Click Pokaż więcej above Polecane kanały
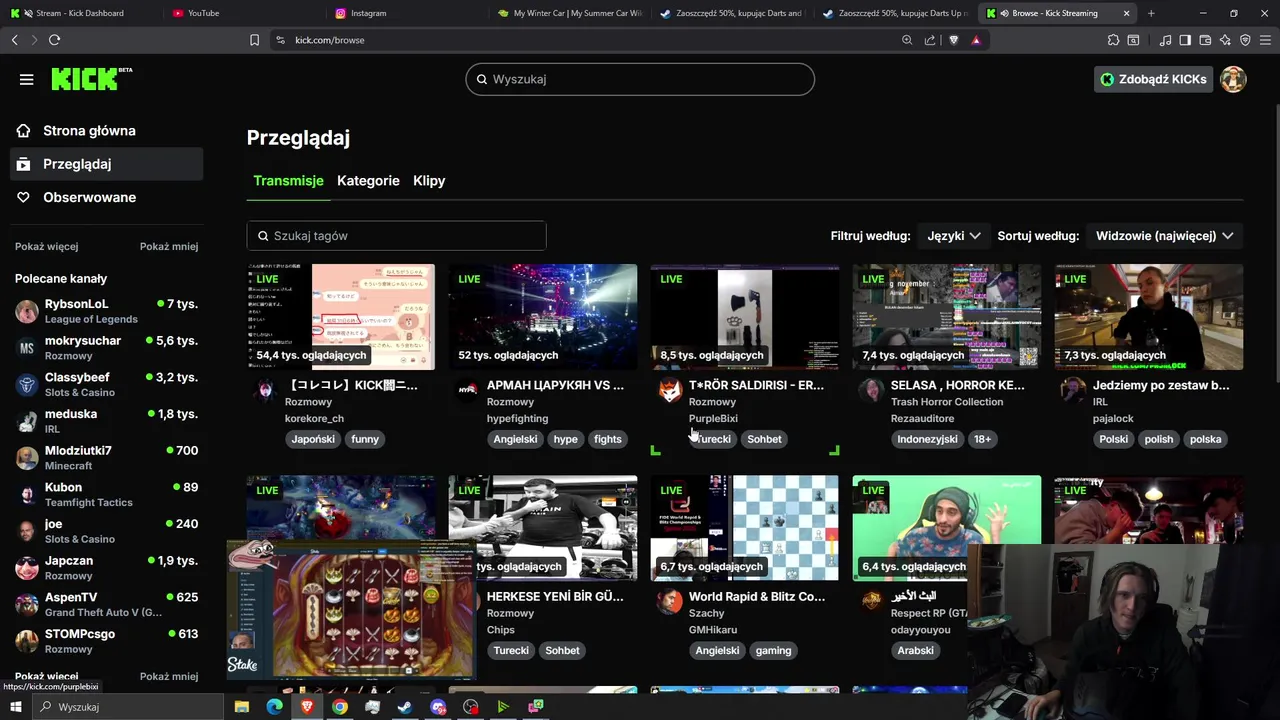This screenshot has width=1280, height=720. 46,246
